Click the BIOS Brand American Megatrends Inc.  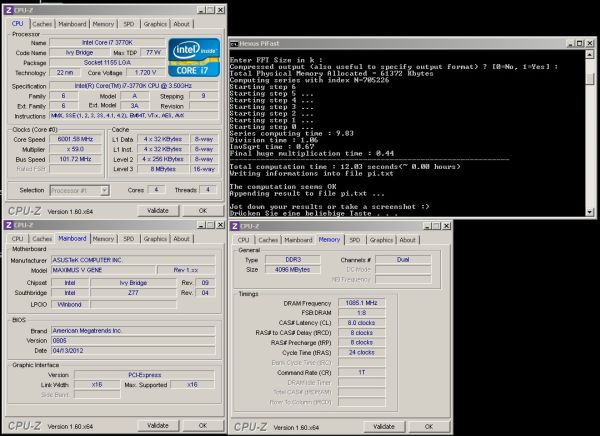pyautogui.click(x=133, y=330)
